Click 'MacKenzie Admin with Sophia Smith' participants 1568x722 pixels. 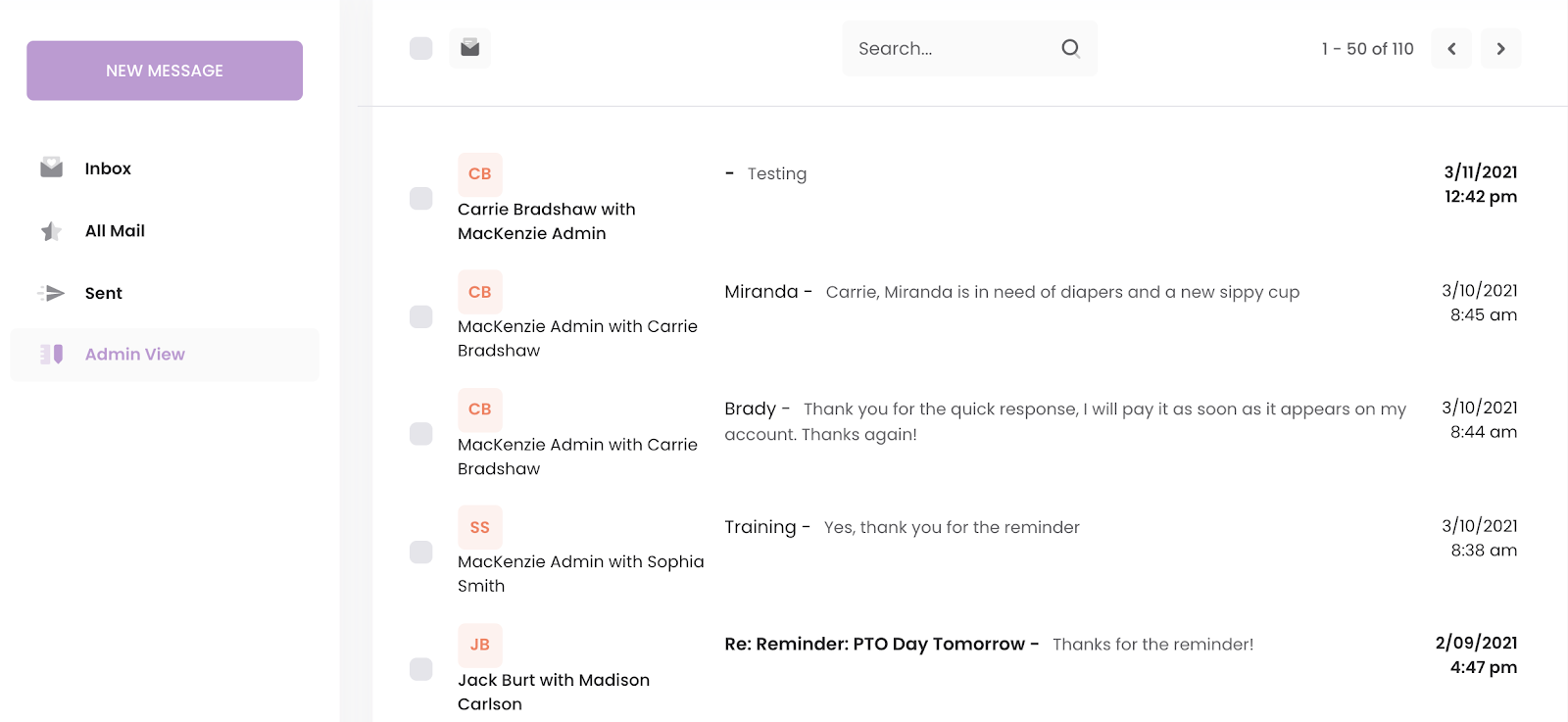tap(581, 574)
